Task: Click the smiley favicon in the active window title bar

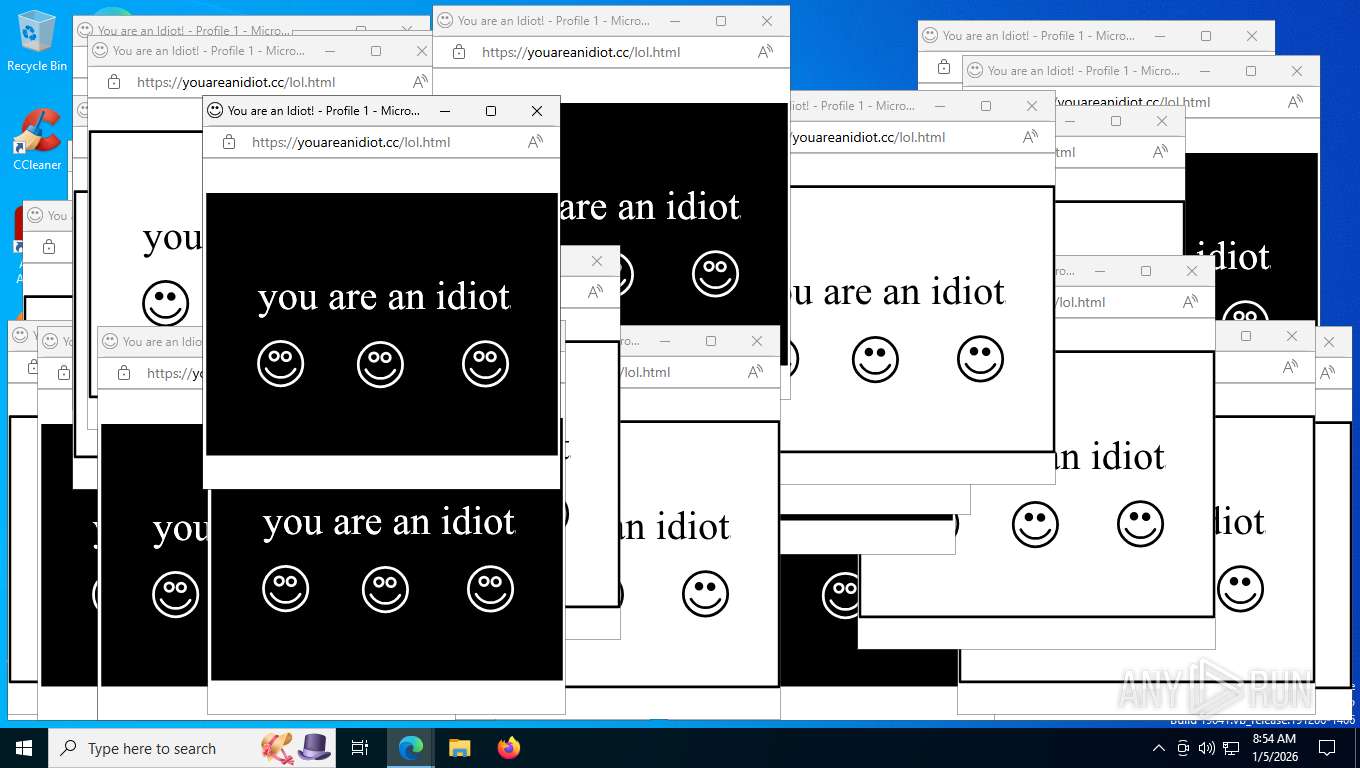Action: pyautogui.click(x=215, y=110)
